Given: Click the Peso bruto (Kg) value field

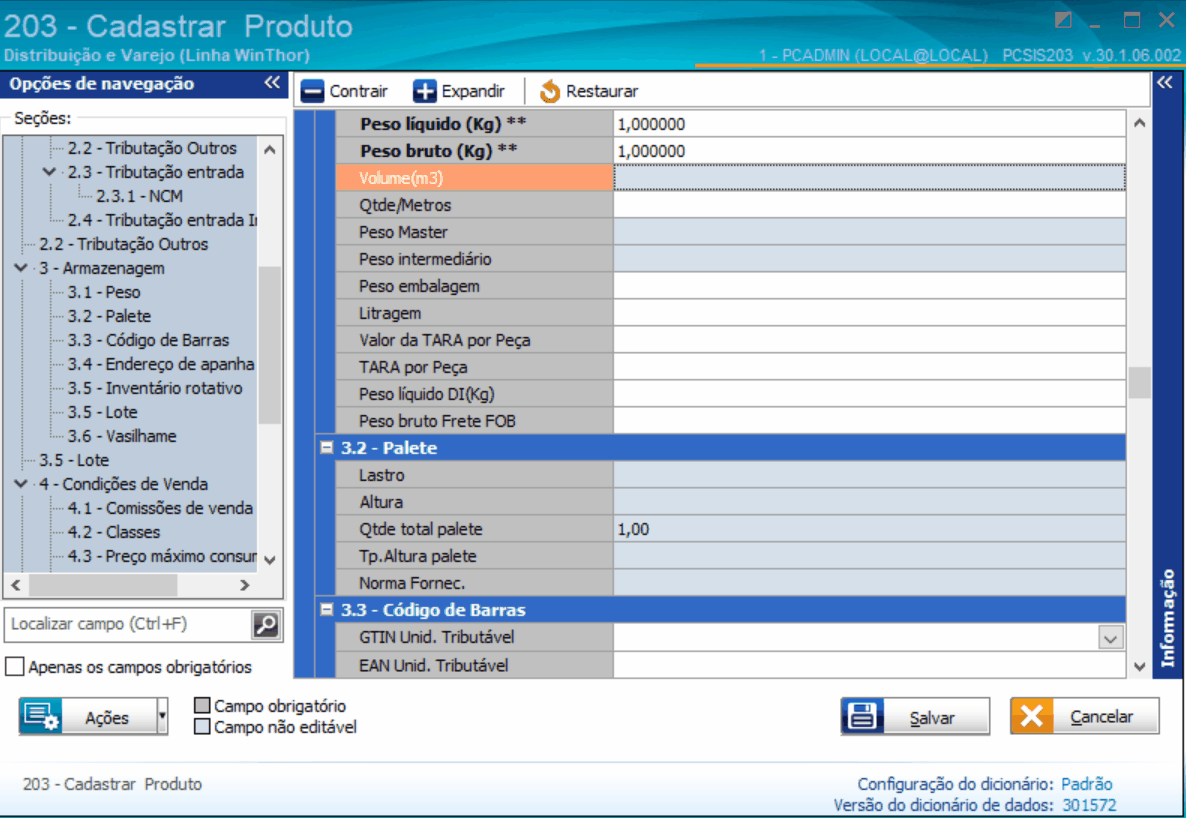Looking at the screenshot, I should pyautogui.click(x=869, y=151).
